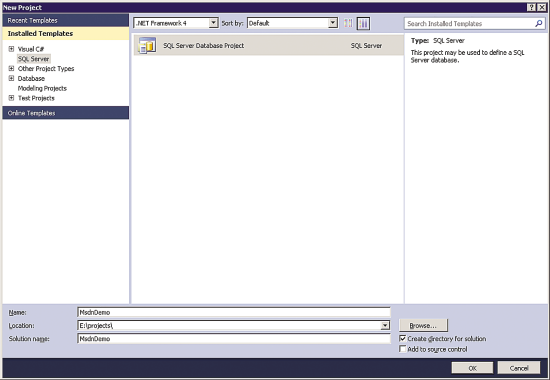The width and height of the screenshot is (550, 380).
Task: Select Test Projects template category
Action: 36,98
